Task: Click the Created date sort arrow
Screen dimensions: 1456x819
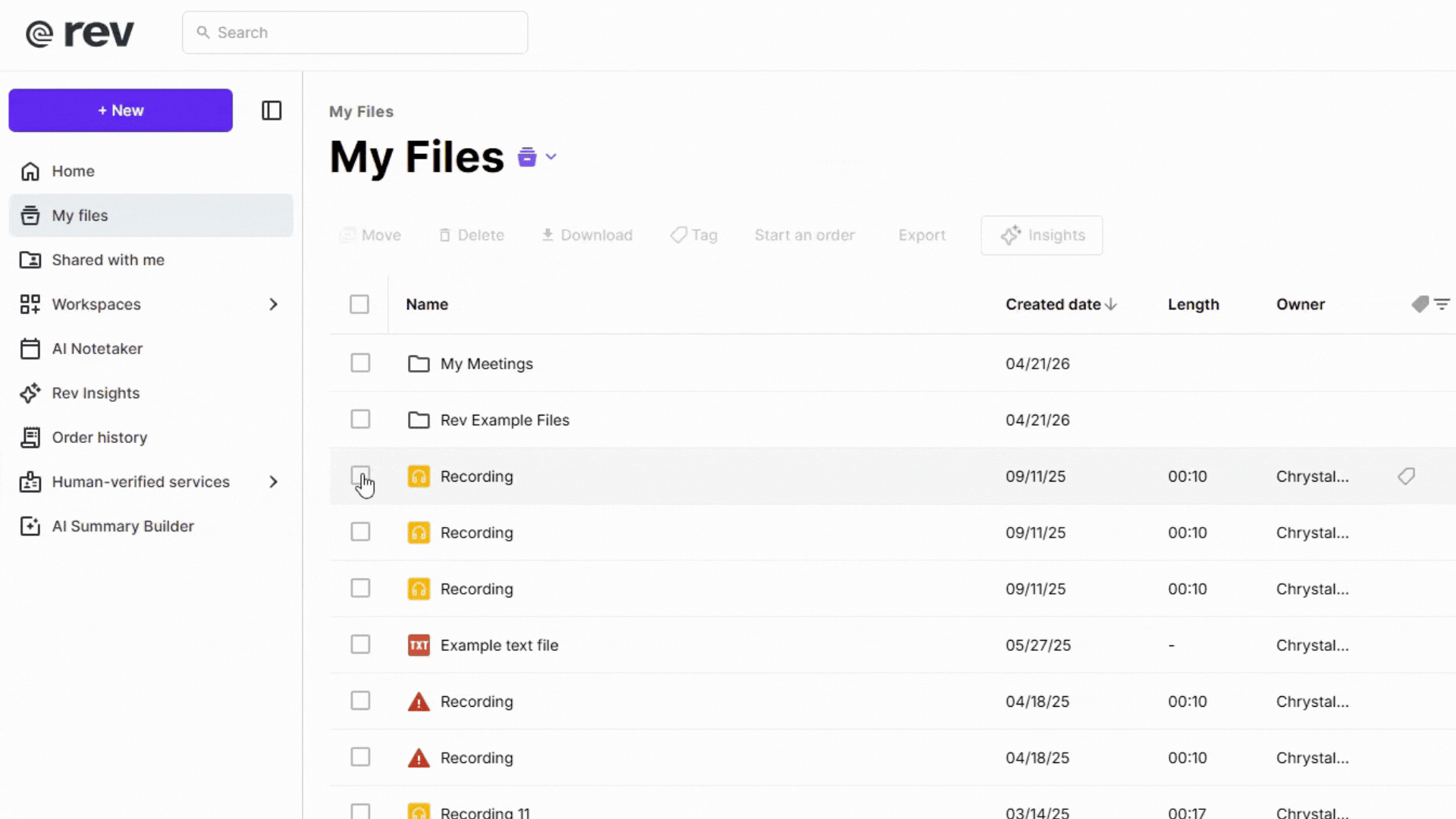Action: click(x=1111, y=304)
